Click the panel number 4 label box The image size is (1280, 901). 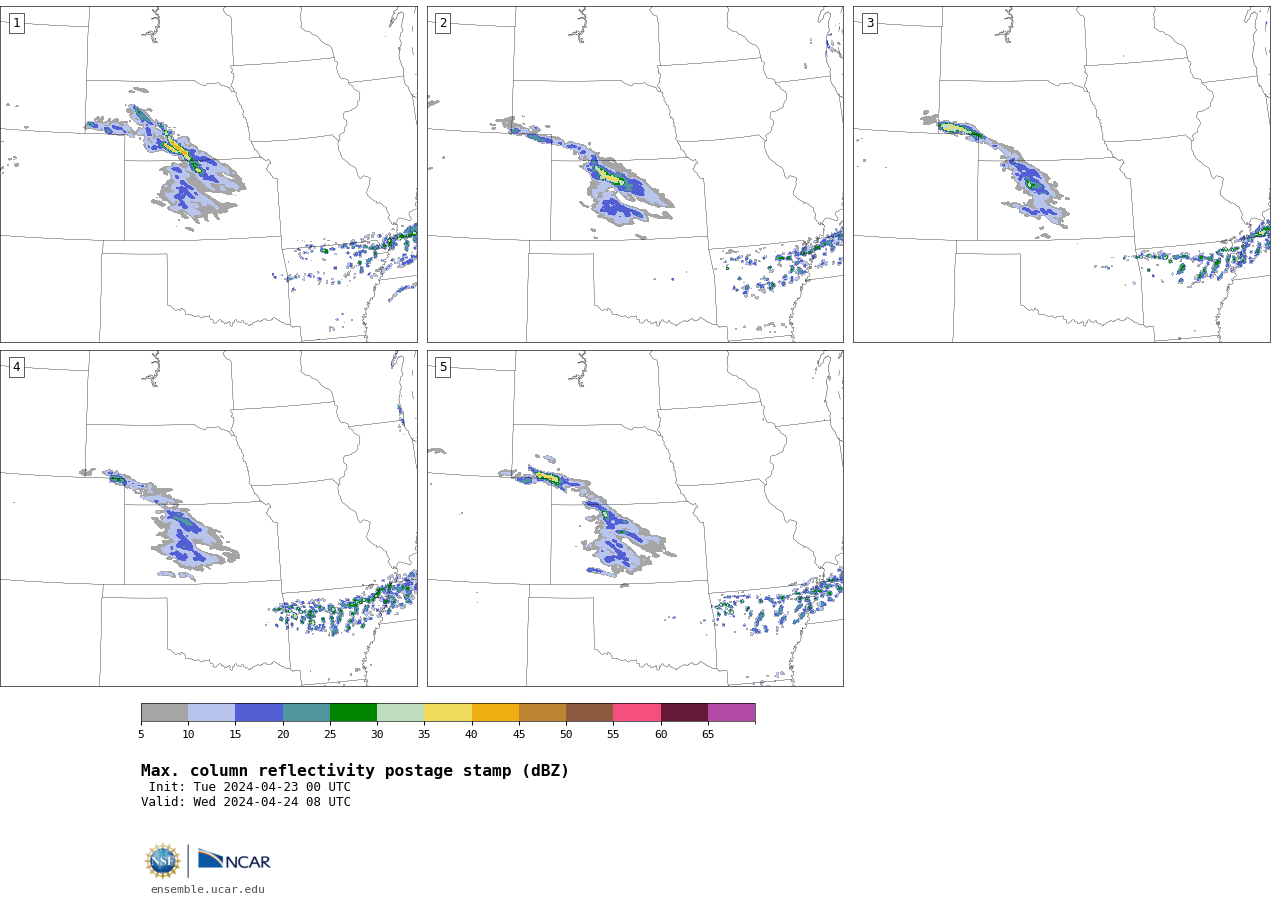coord(16,367)
